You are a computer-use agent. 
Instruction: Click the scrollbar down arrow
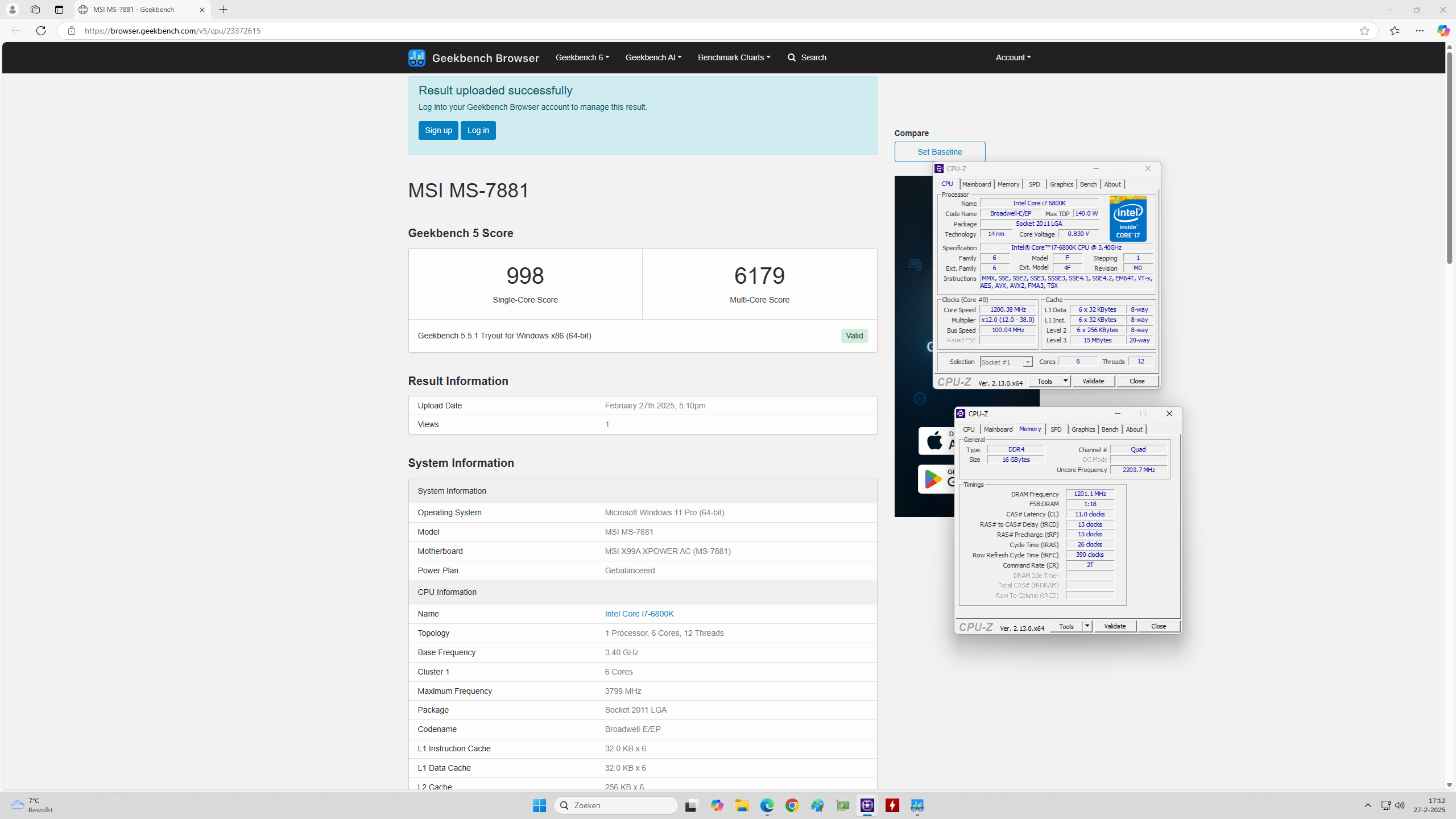(x=1450, y=785)
